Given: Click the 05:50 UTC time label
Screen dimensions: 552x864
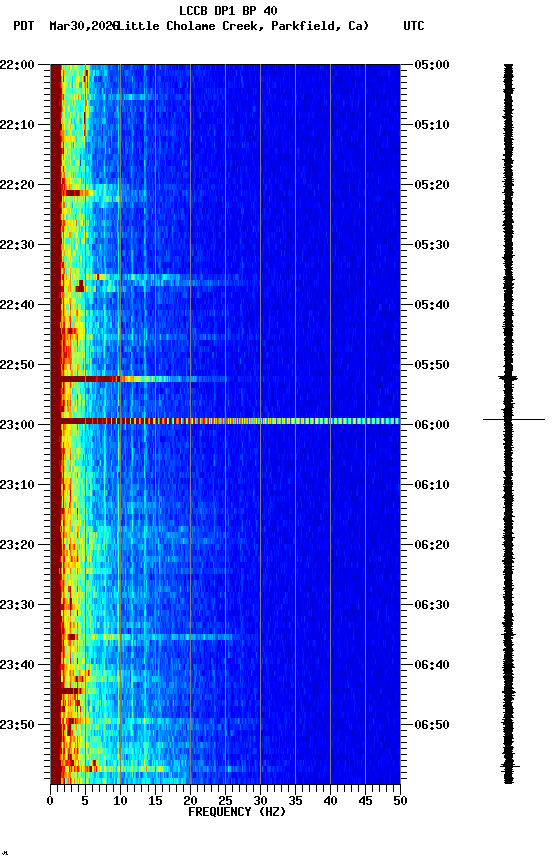Looking at the screenshot, I should point(432,365).
